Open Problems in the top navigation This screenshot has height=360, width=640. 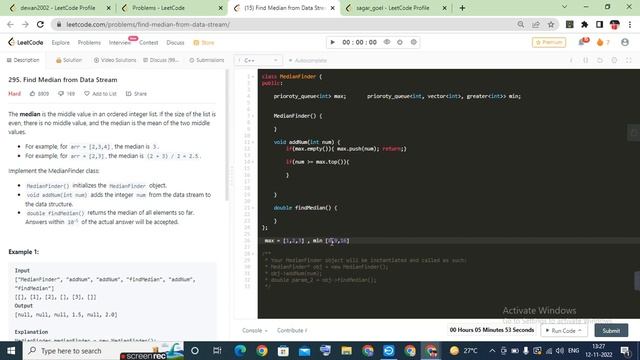89,42
